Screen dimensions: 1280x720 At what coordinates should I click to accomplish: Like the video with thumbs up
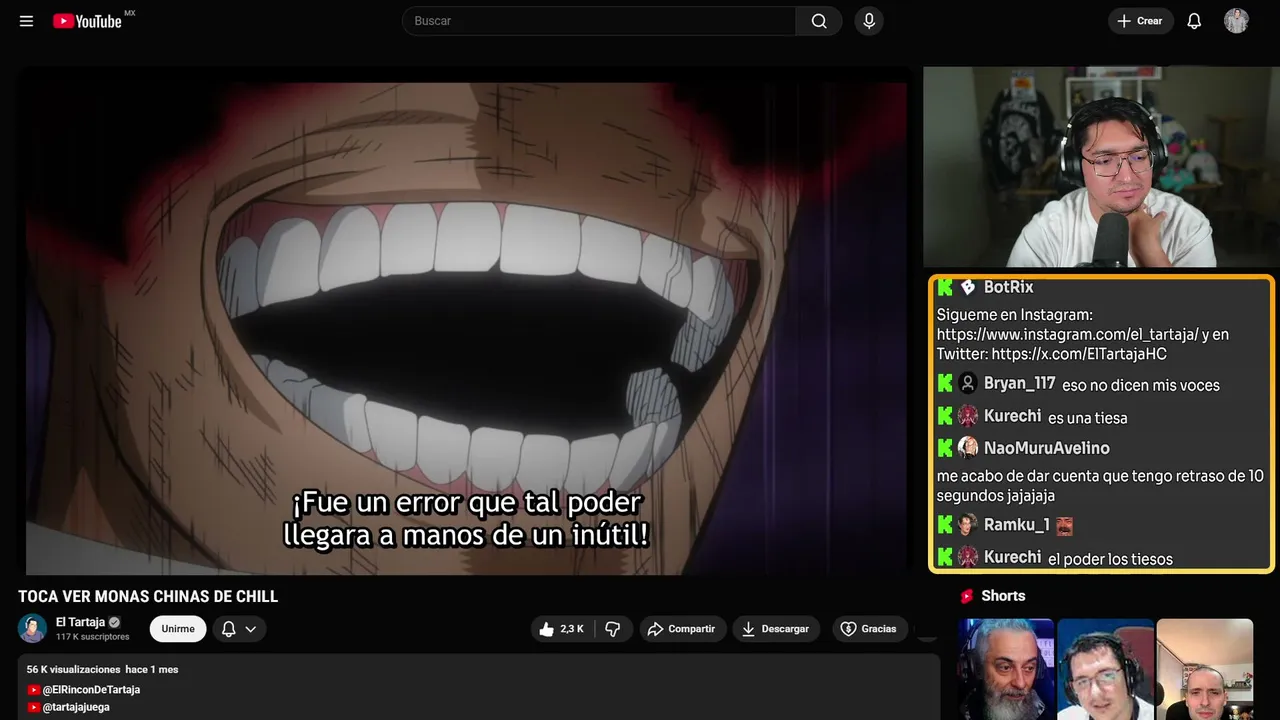coord(561,629)
